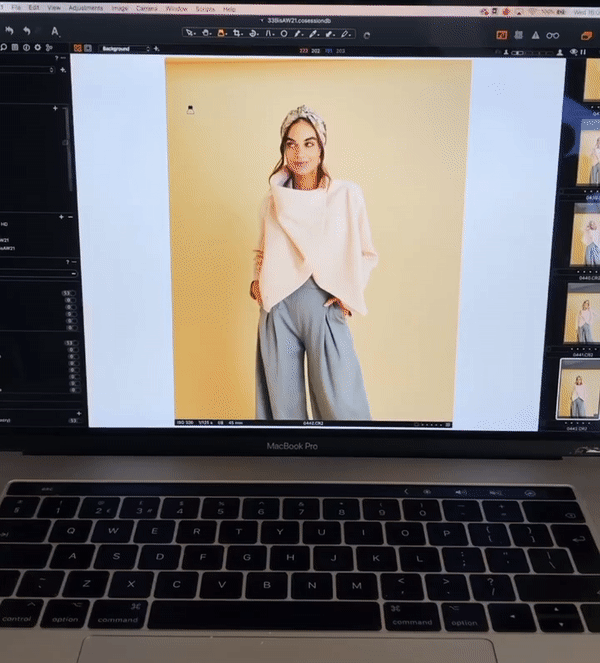Open the info circle tool tab

(26, 47)
